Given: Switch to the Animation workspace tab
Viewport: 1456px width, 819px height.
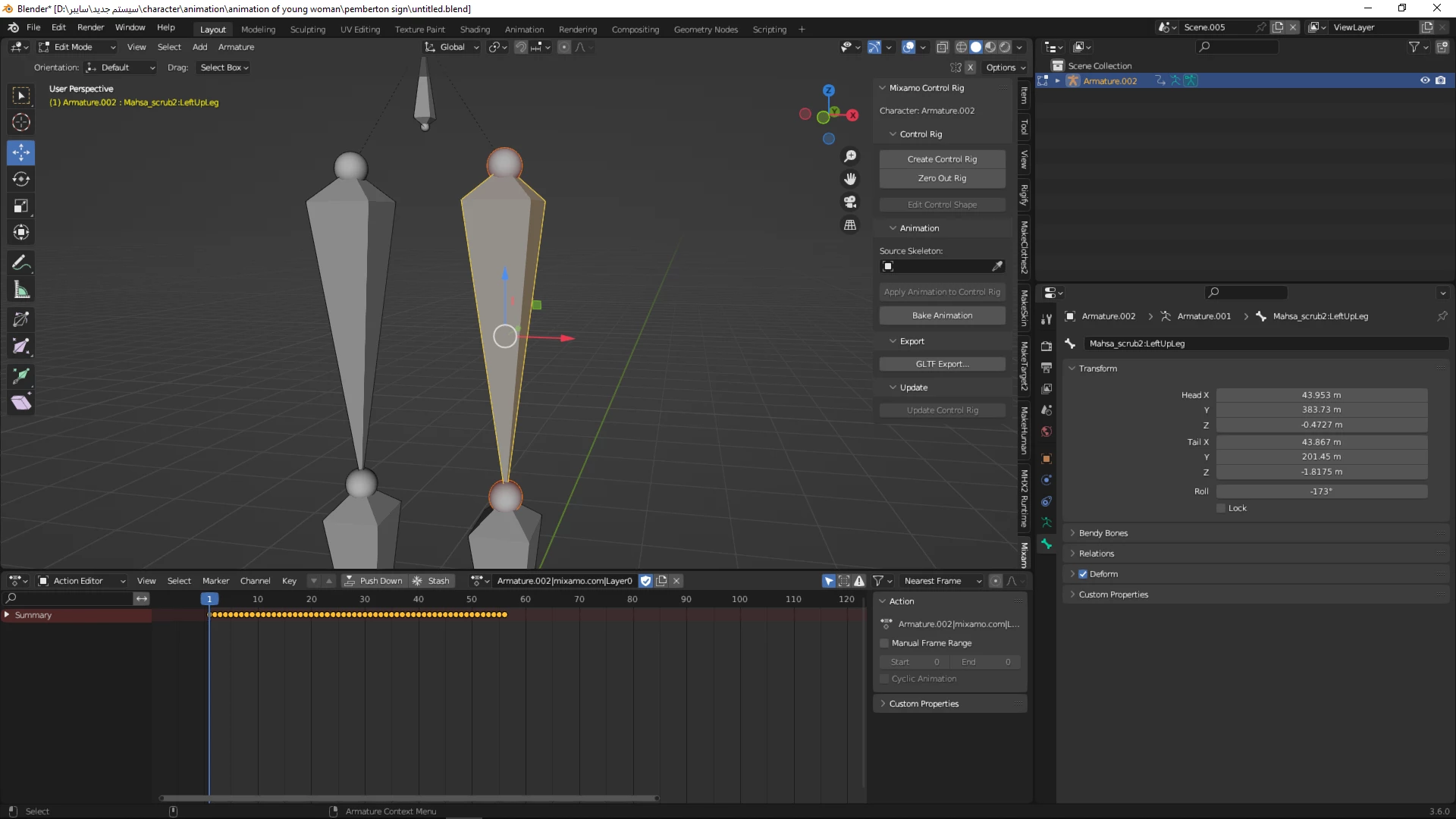Looking at the screenshot, I should tap(524, 30).
